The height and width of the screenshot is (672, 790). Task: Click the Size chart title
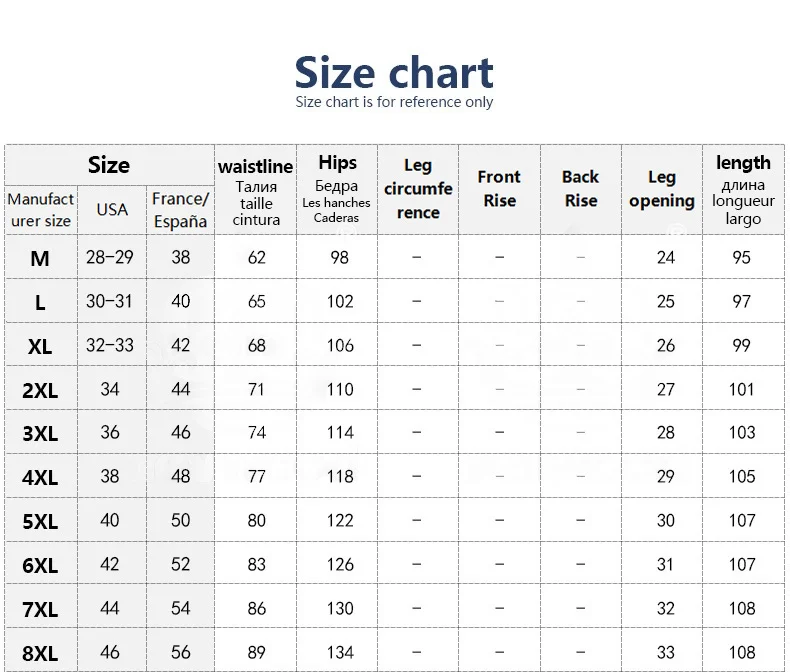click(x=394, y=73)
